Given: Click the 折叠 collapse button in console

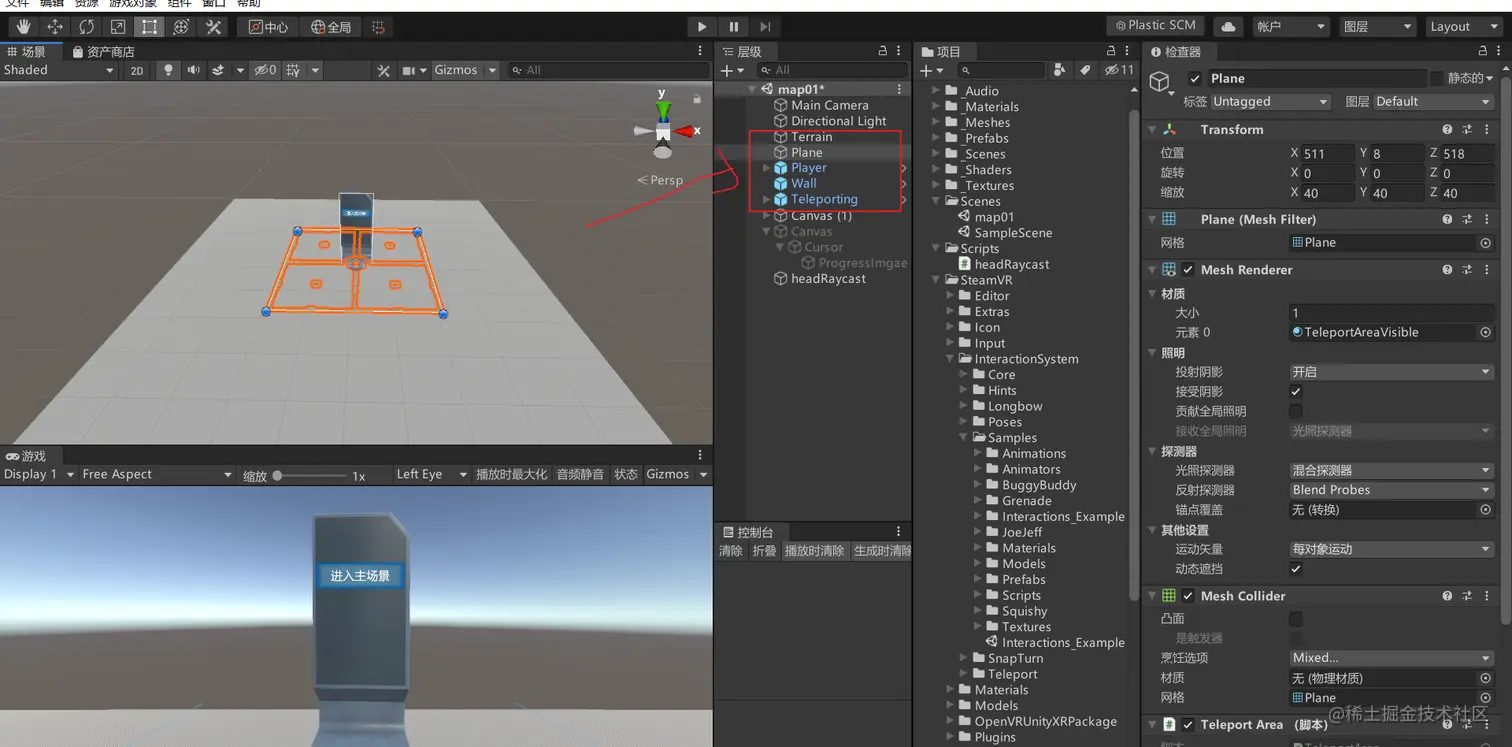Looking at the screenshot, I should pos(764,551).
